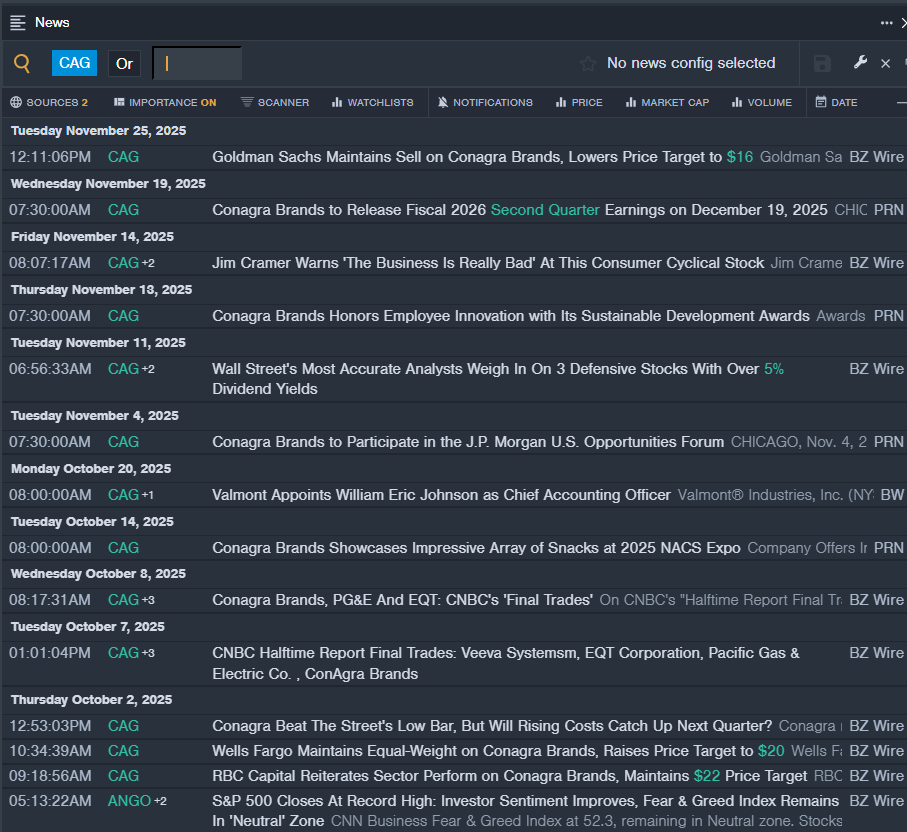Clear the search with the X icon
The image size is (907, 832).
[885, 64]
